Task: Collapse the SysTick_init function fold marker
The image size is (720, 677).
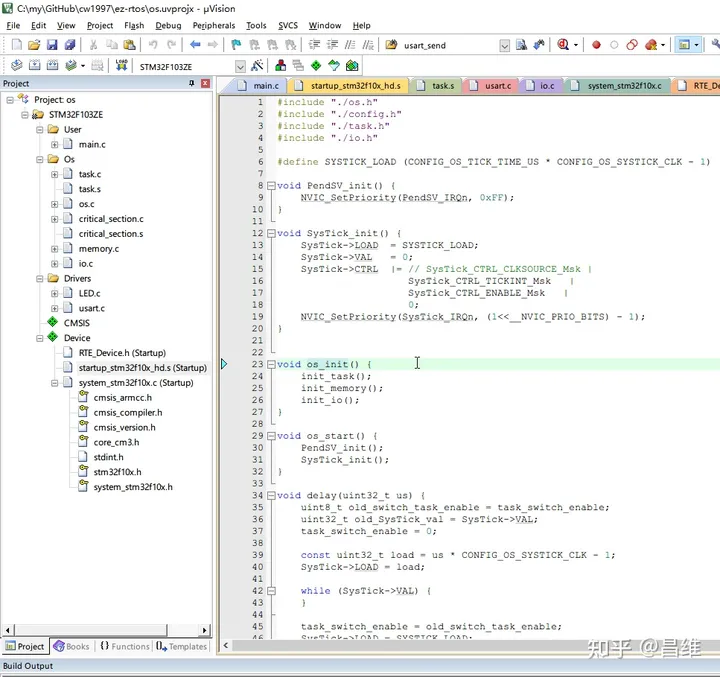Action: click(x=271, y=233)
